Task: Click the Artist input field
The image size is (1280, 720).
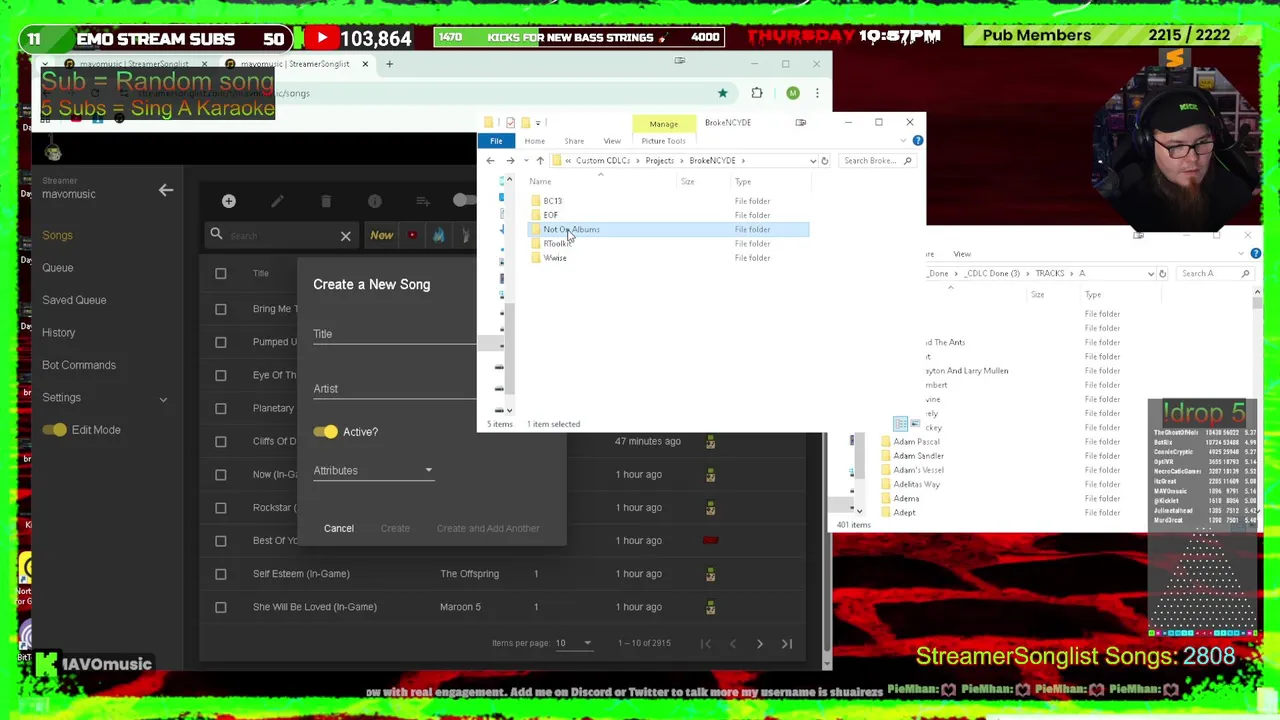Action: click(x=395, y=389)
